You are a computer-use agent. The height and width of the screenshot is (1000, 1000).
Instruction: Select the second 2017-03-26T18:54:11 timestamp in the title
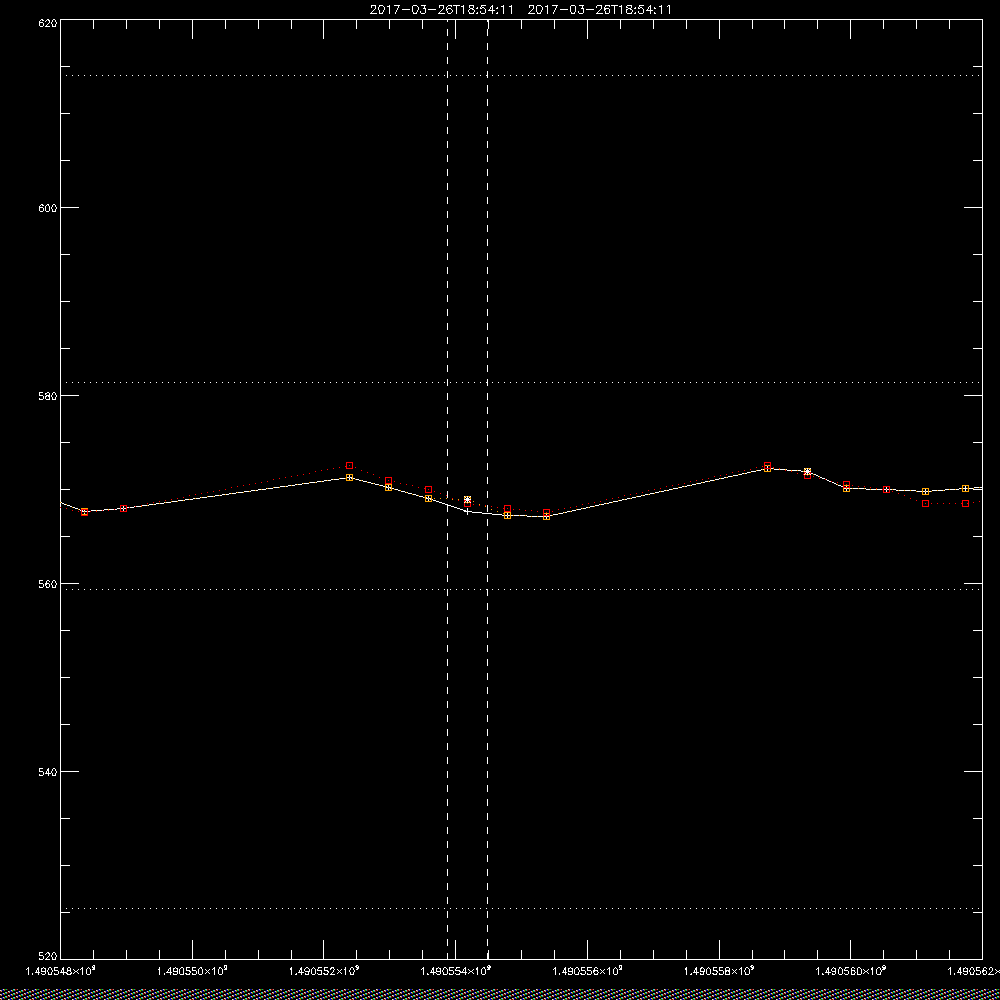point(599,10)
